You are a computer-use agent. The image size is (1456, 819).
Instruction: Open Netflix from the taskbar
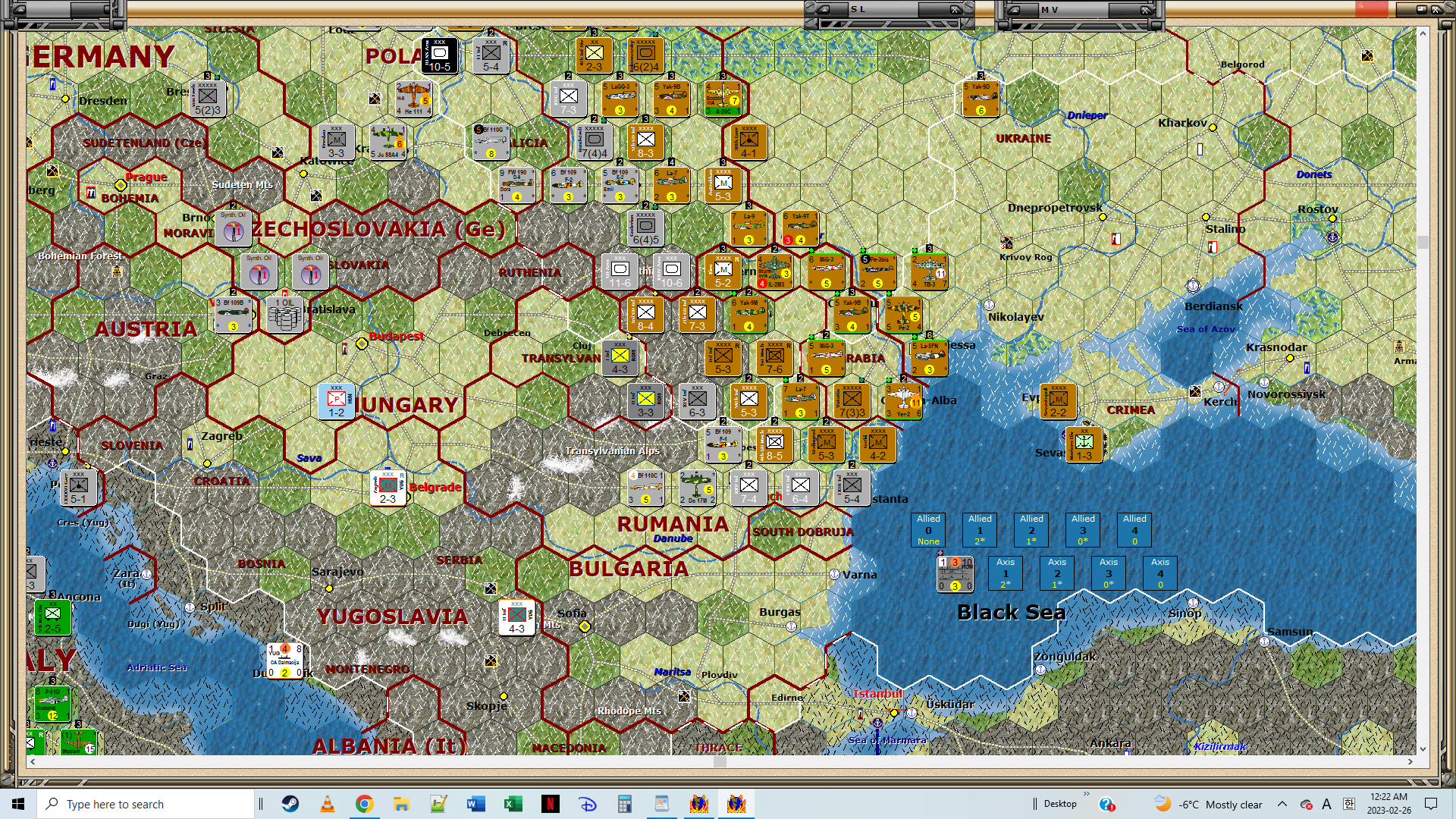551,804
